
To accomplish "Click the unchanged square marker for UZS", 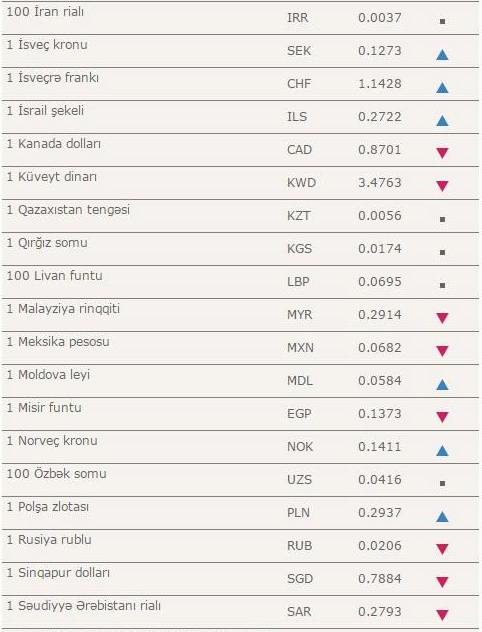I will (x=442, y=483).
